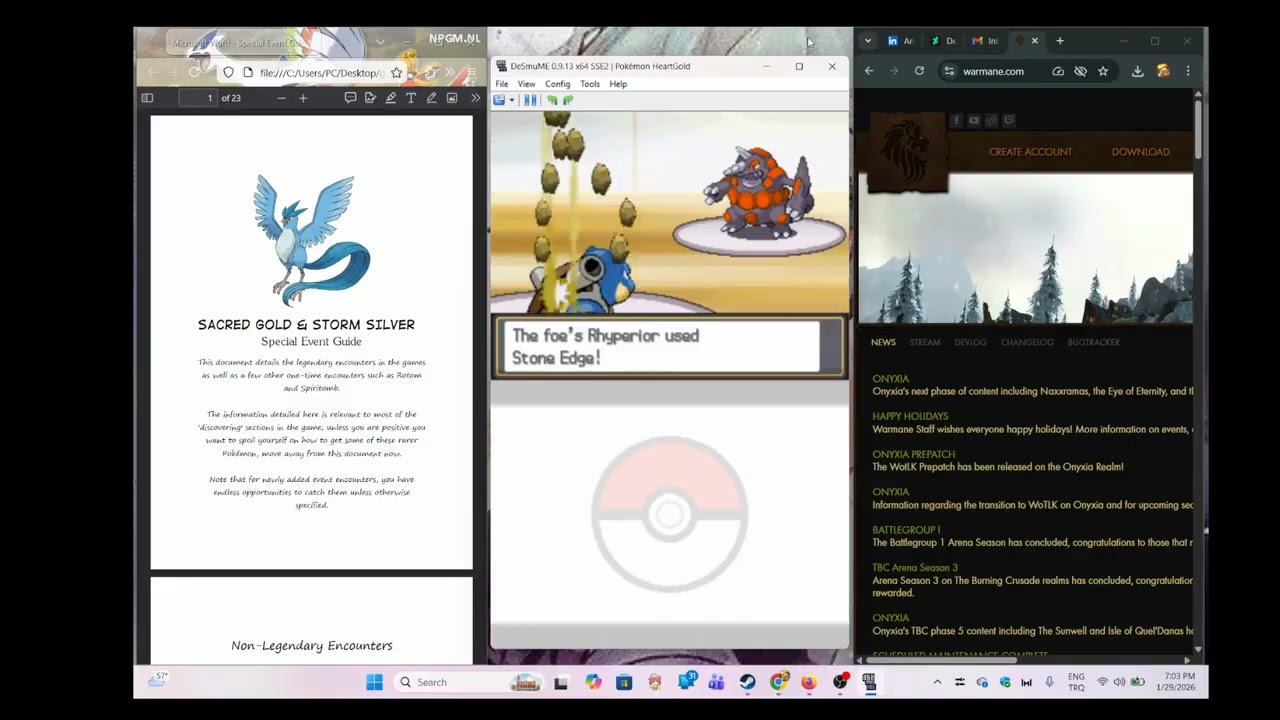Reload the warmane.com page
The width and height of the screenshot is (1280, 720).
click(x=919, y=71)
